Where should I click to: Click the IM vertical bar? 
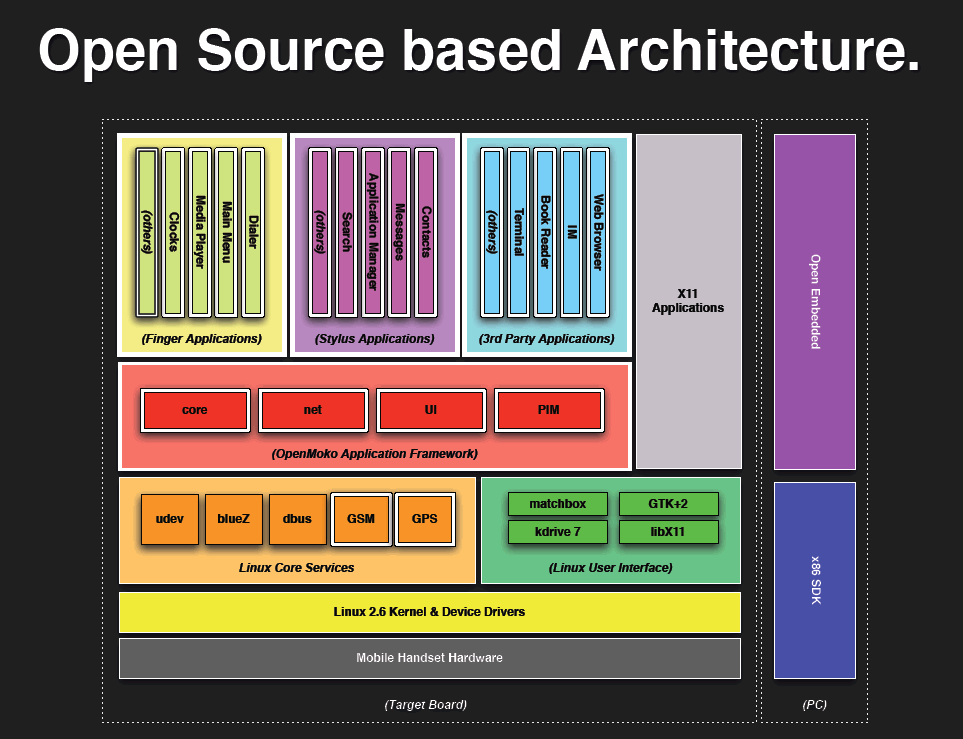[571, 232]
